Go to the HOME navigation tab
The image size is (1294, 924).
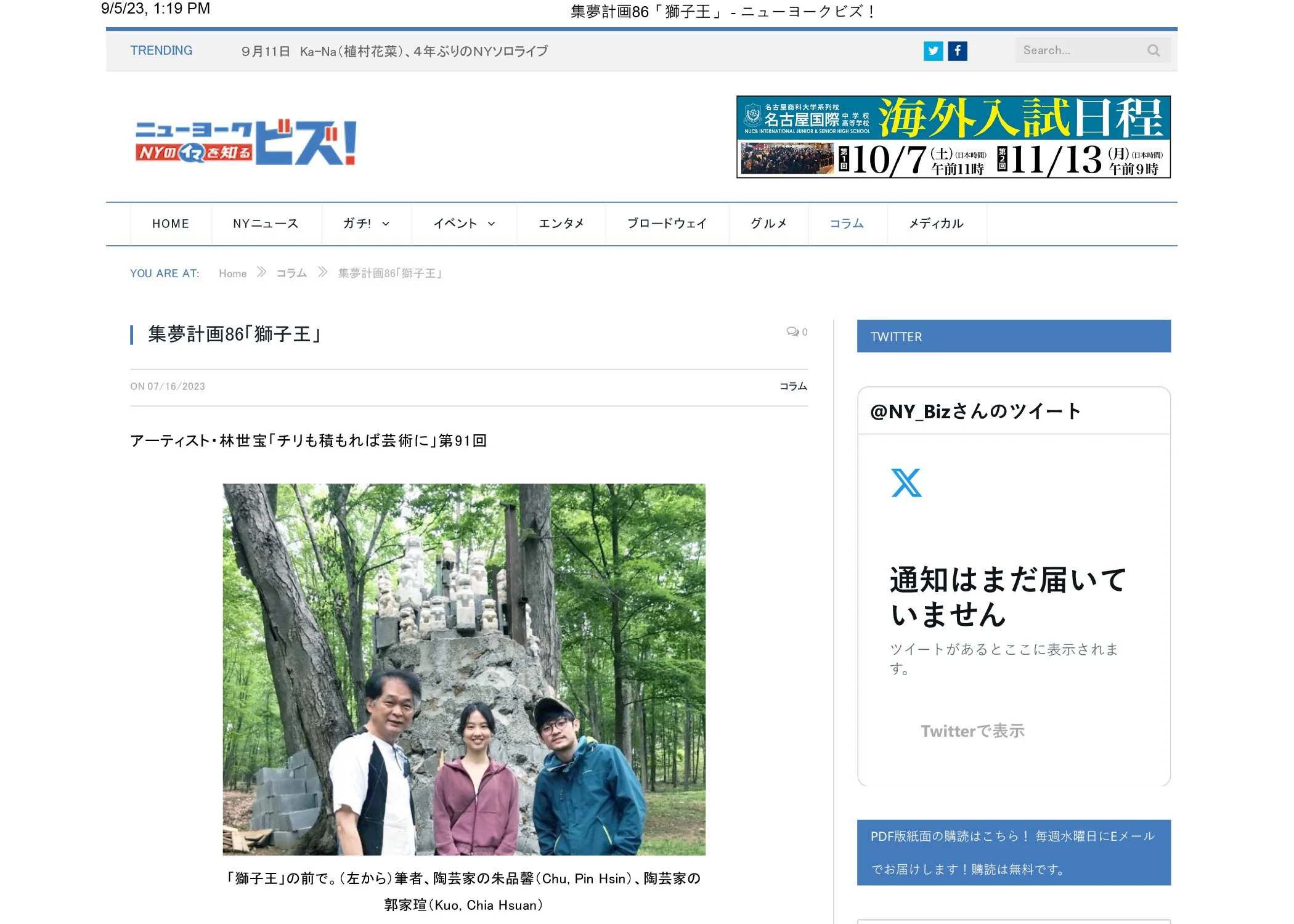click(x=171, y=224)
